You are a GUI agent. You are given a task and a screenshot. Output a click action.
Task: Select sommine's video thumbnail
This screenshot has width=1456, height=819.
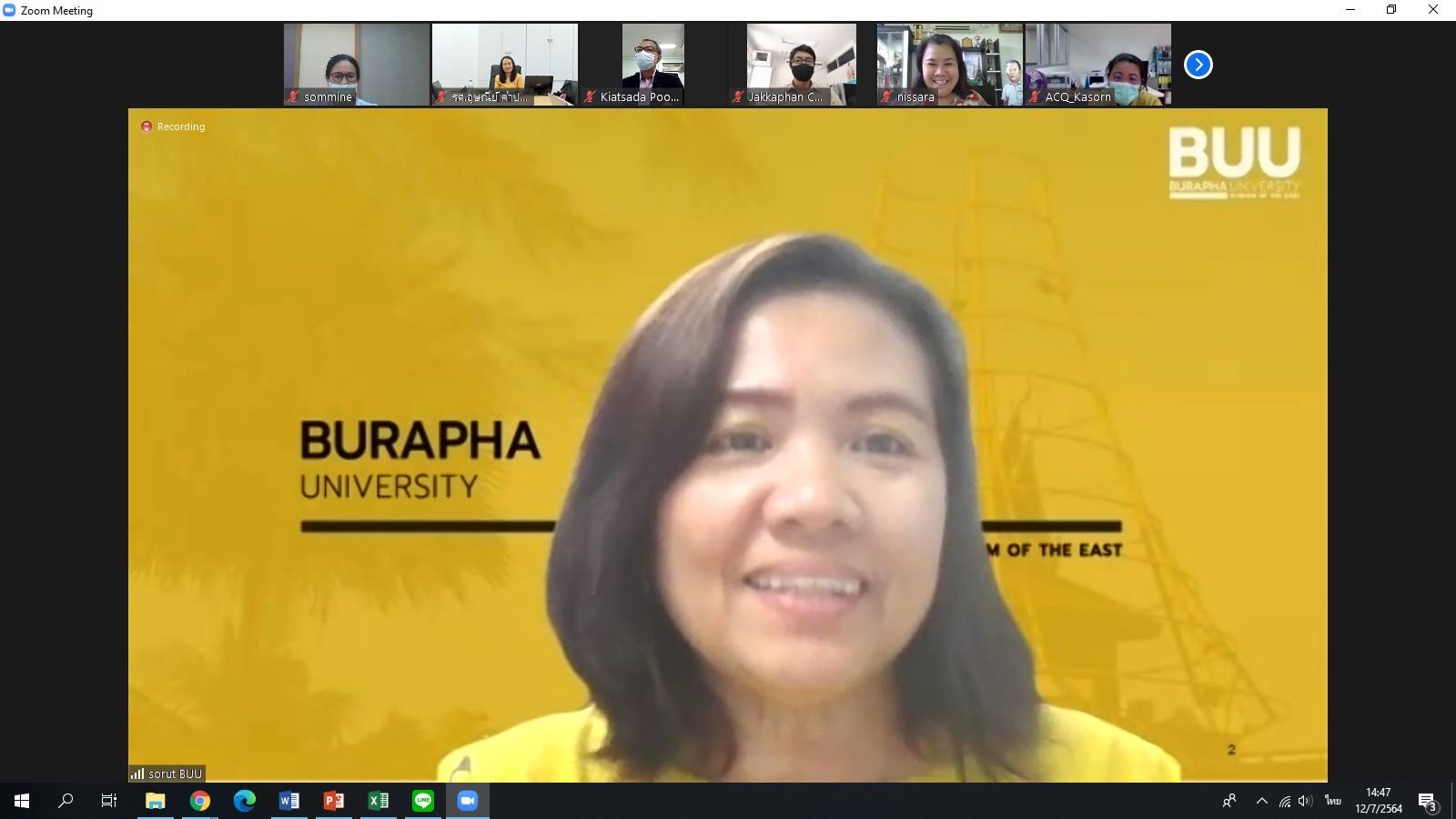tap(356, 64)
